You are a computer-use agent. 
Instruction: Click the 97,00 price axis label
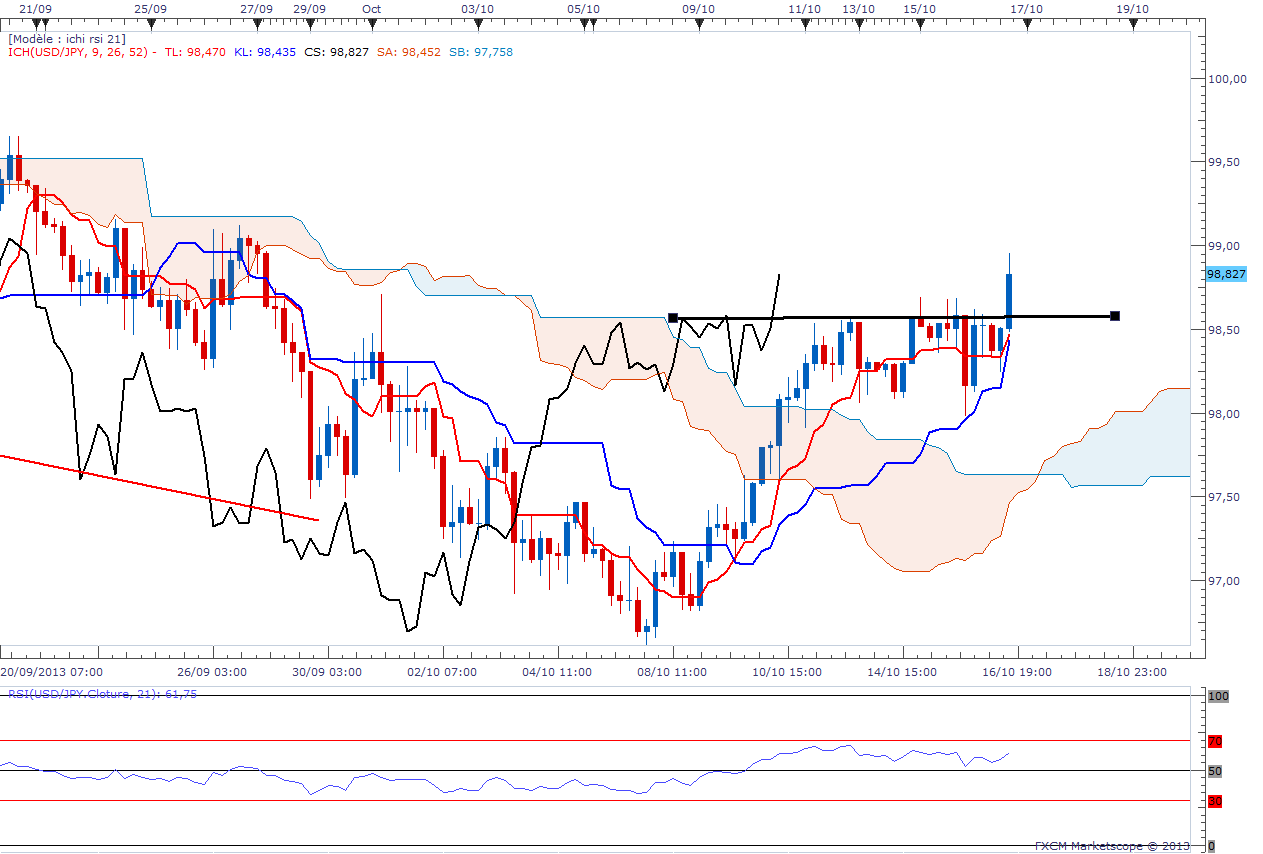[x=1226, y=581]
